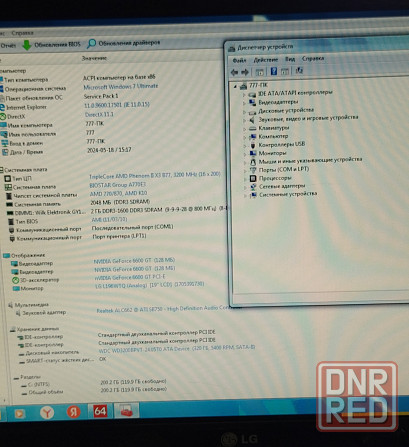The width and height of the screenshot is (409, 447).
Task: Collapse the 777-ПК root node
Action: coord(235,87)
